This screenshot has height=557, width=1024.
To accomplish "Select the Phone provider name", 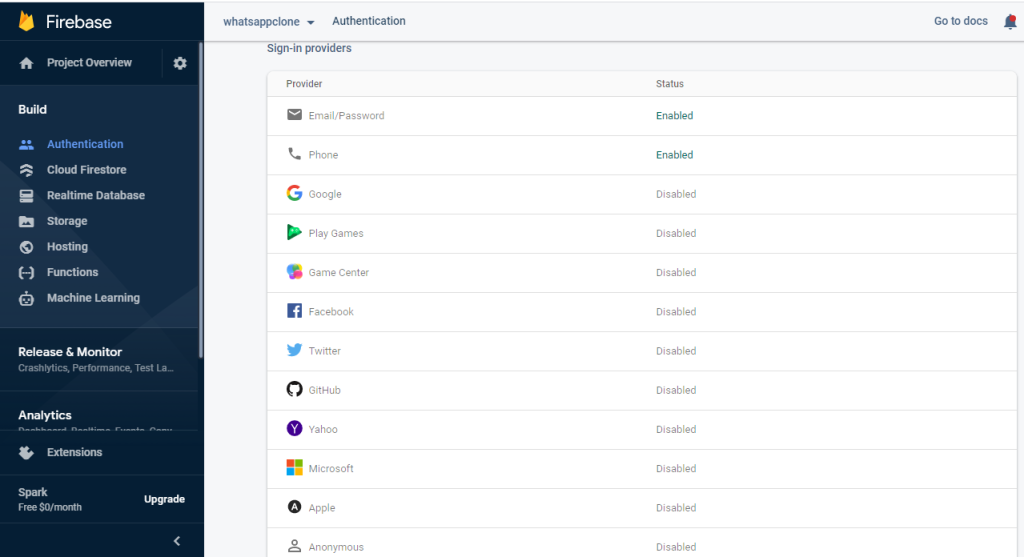I will 323,155.
